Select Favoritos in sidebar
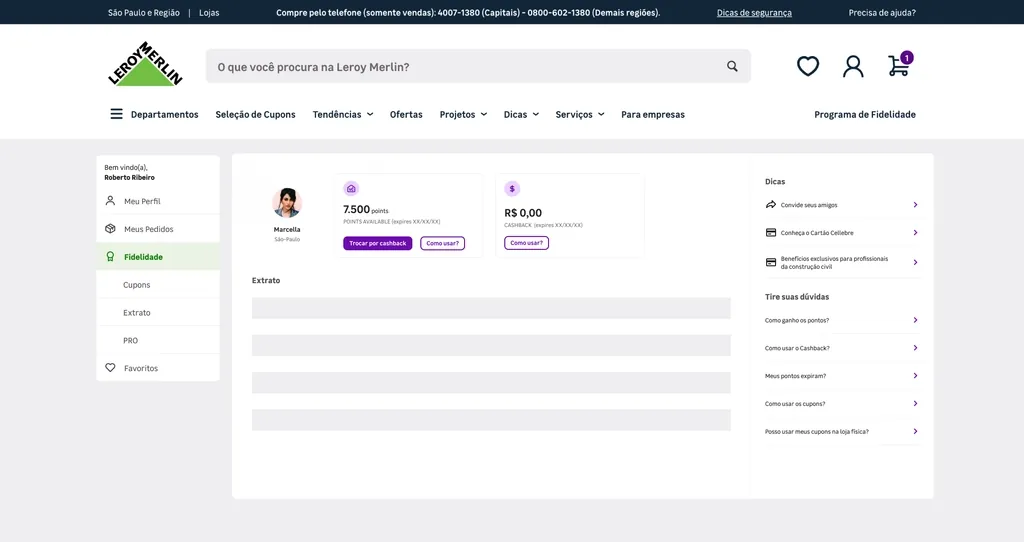 (158, 368)
